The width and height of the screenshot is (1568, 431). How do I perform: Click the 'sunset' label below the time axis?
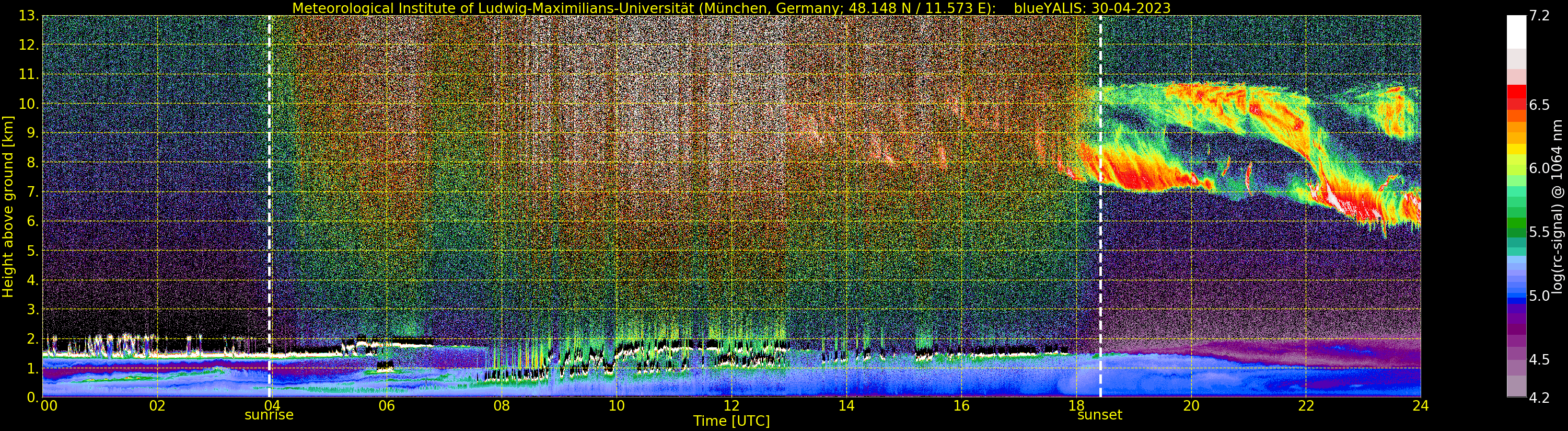click(1100, 415)
